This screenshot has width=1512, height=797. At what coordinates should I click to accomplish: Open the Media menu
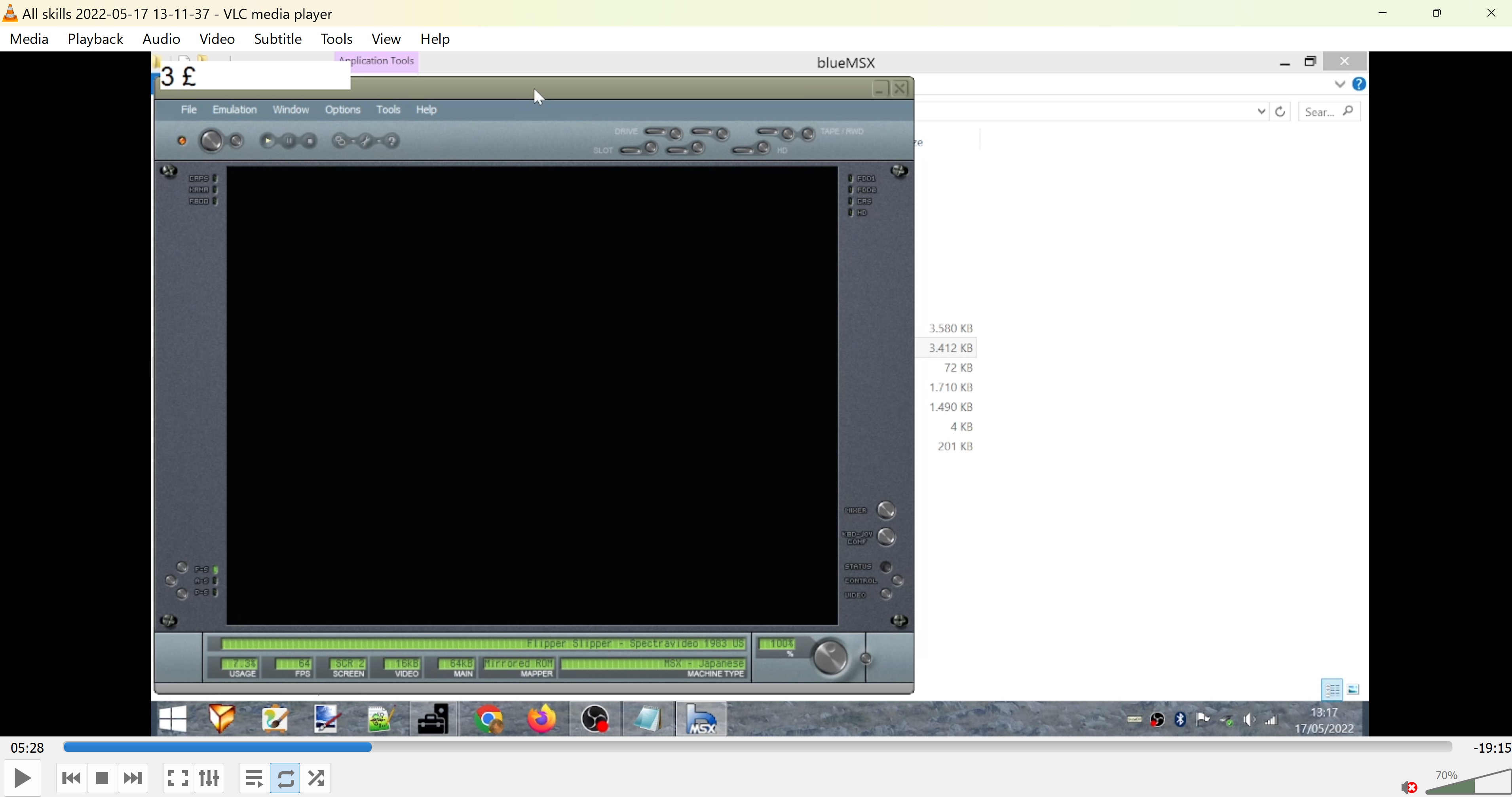[x=29, y=39]
